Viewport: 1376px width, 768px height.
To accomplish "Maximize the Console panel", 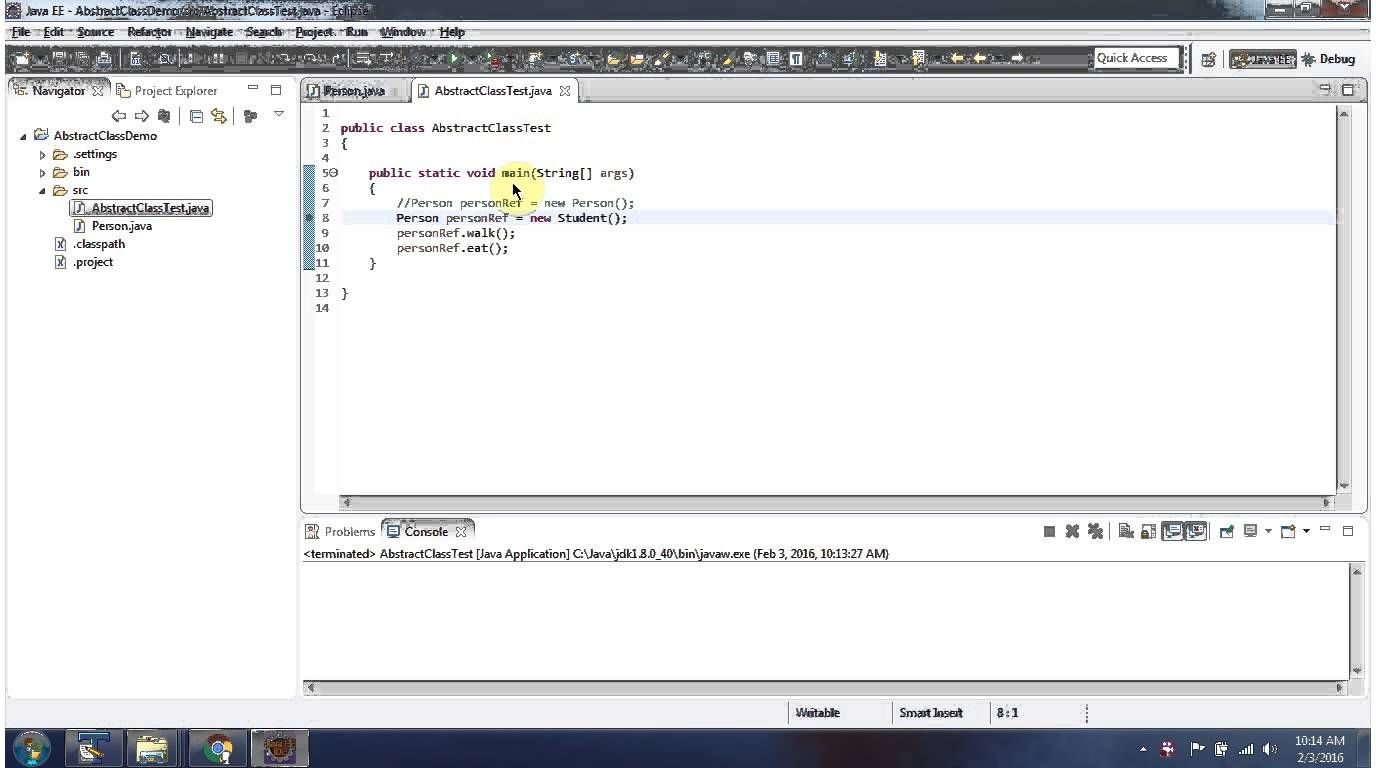I will point(1348,531).
